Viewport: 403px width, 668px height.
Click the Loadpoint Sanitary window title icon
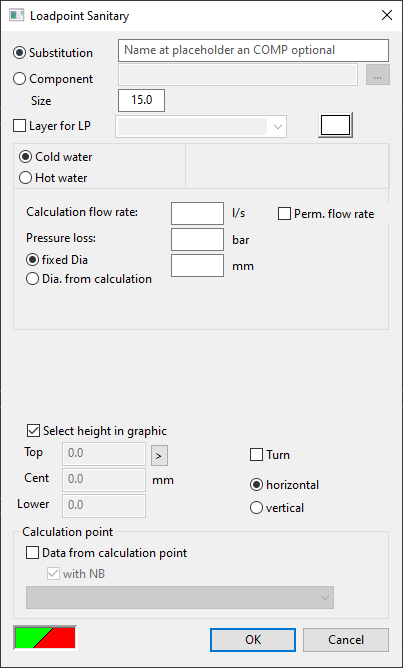16,16
